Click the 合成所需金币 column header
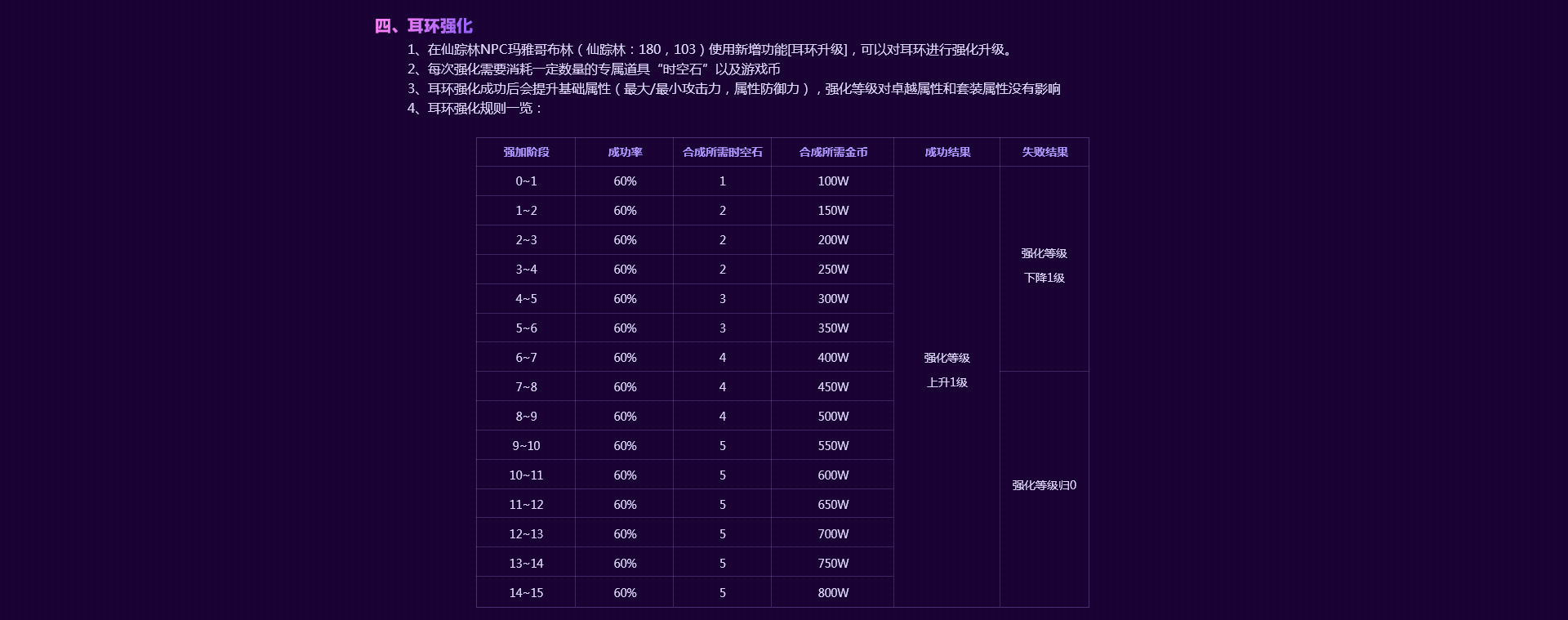The width and height of the screenshot is (1568, 620). (x=833, y=152)
